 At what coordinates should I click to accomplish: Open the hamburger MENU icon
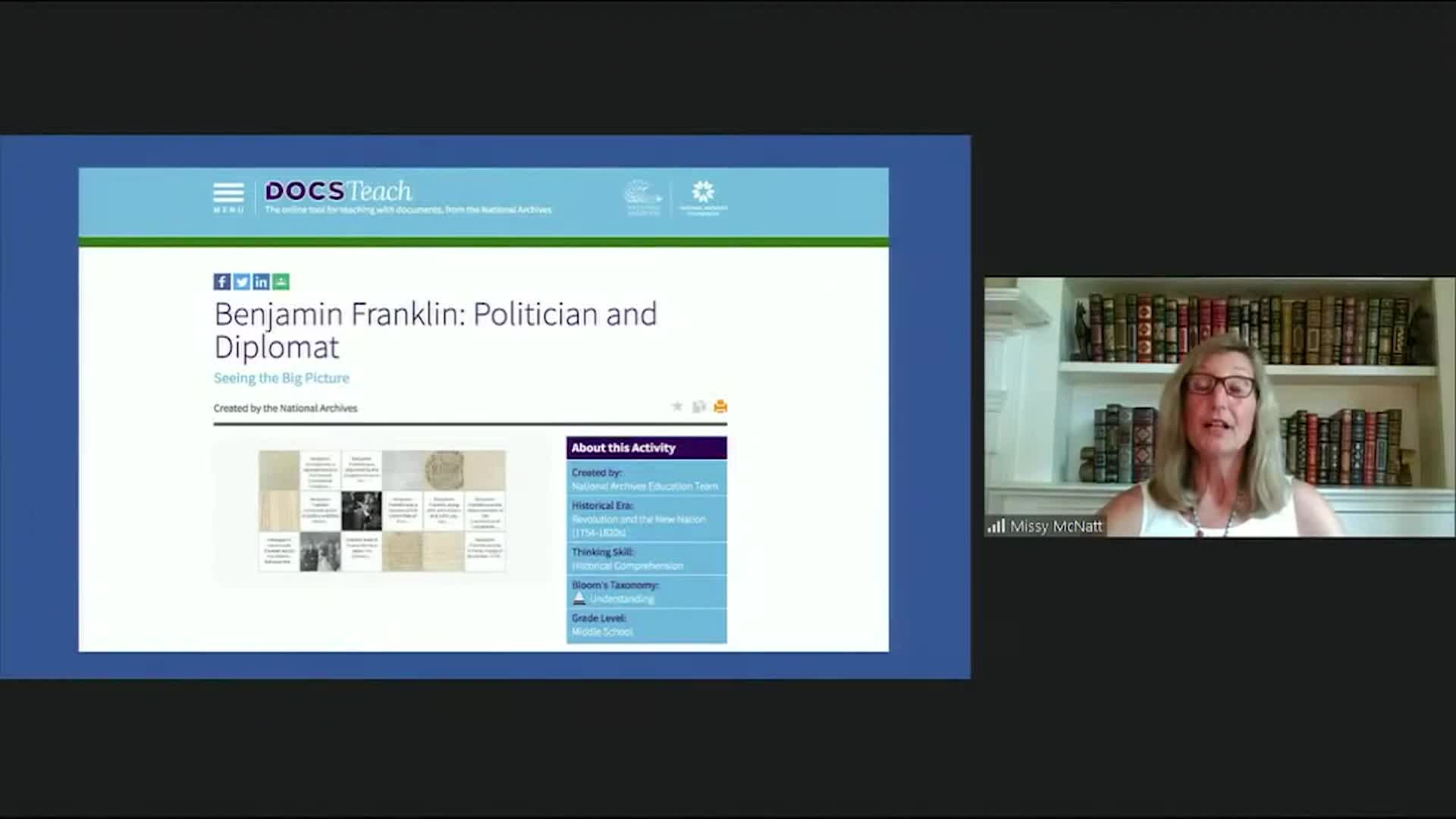click(228, 198)
